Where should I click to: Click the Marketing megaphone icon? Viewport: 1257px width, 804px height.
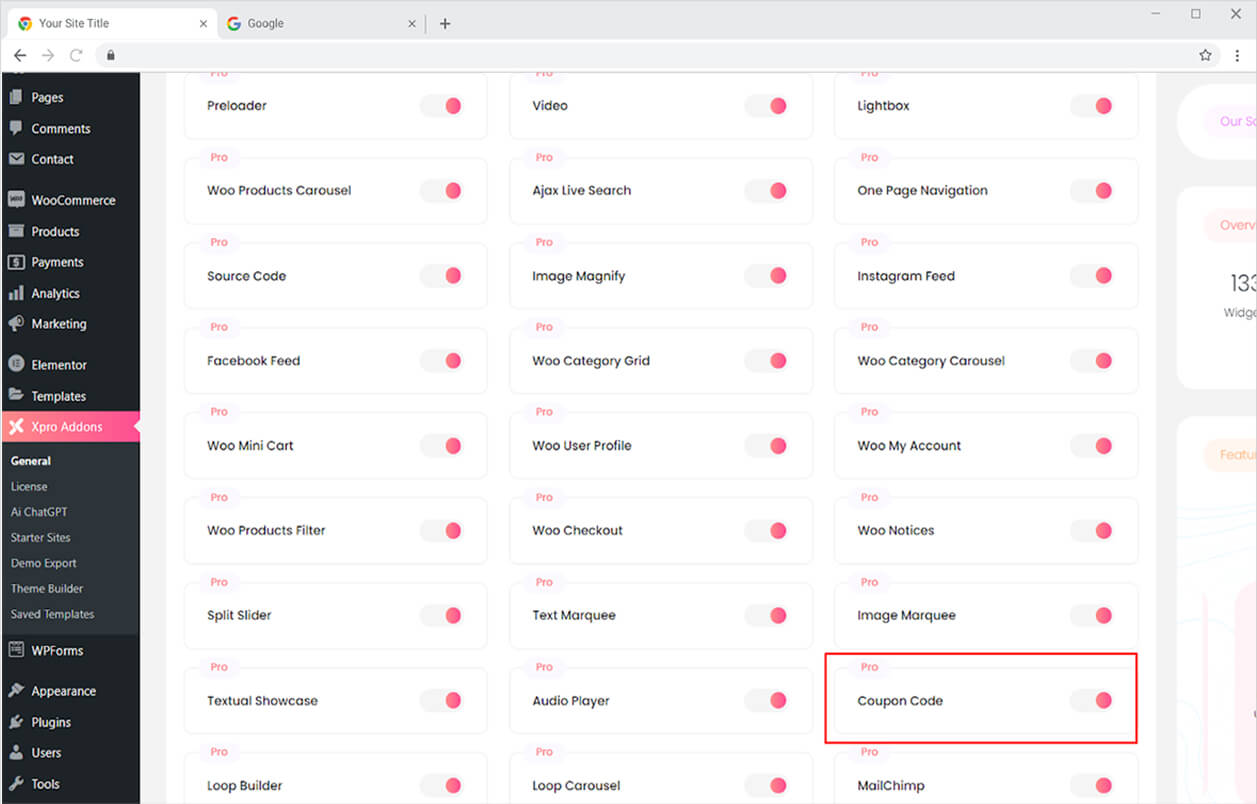tap(16, 324)
